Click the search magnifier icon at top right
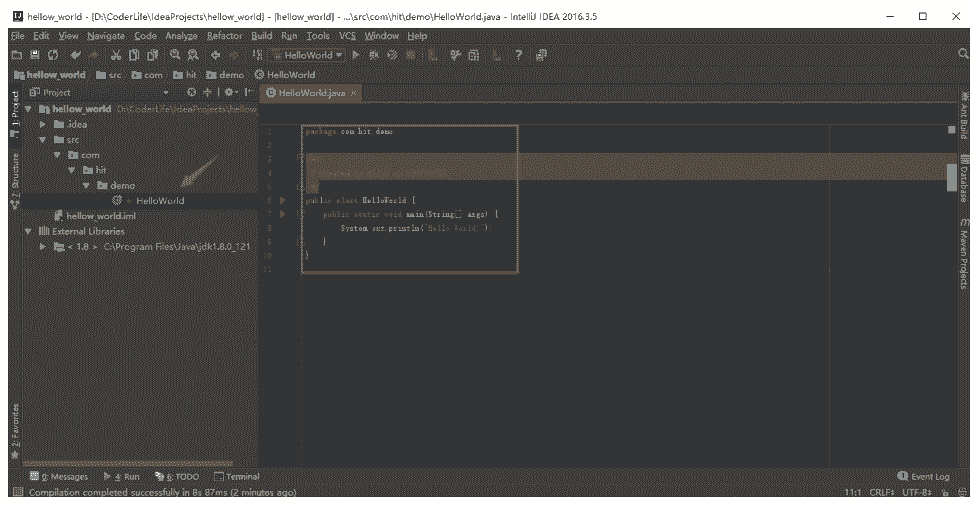 pos(963,55)
